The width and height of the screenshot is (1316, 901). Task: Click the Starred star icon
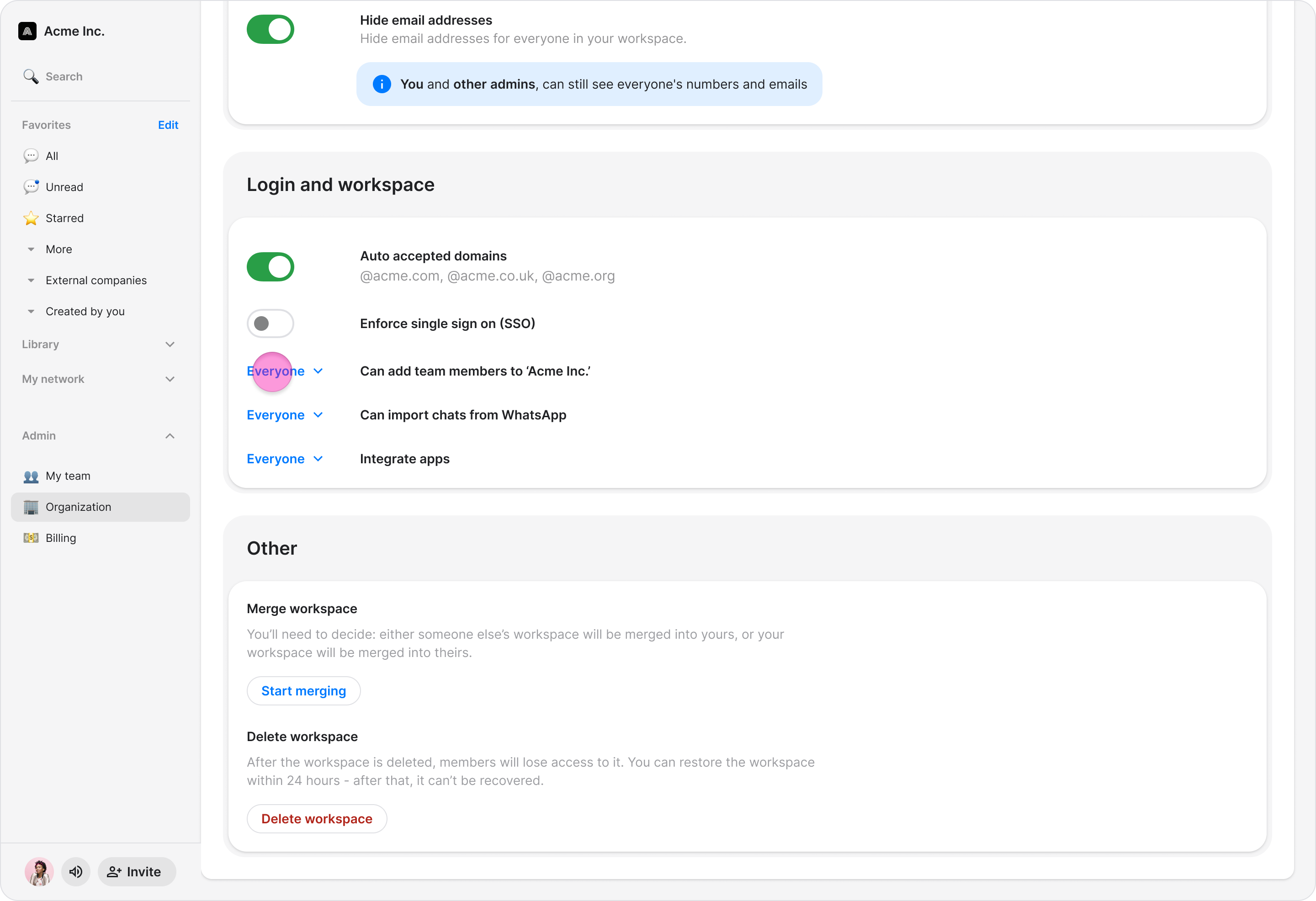(x=31, y=218)
